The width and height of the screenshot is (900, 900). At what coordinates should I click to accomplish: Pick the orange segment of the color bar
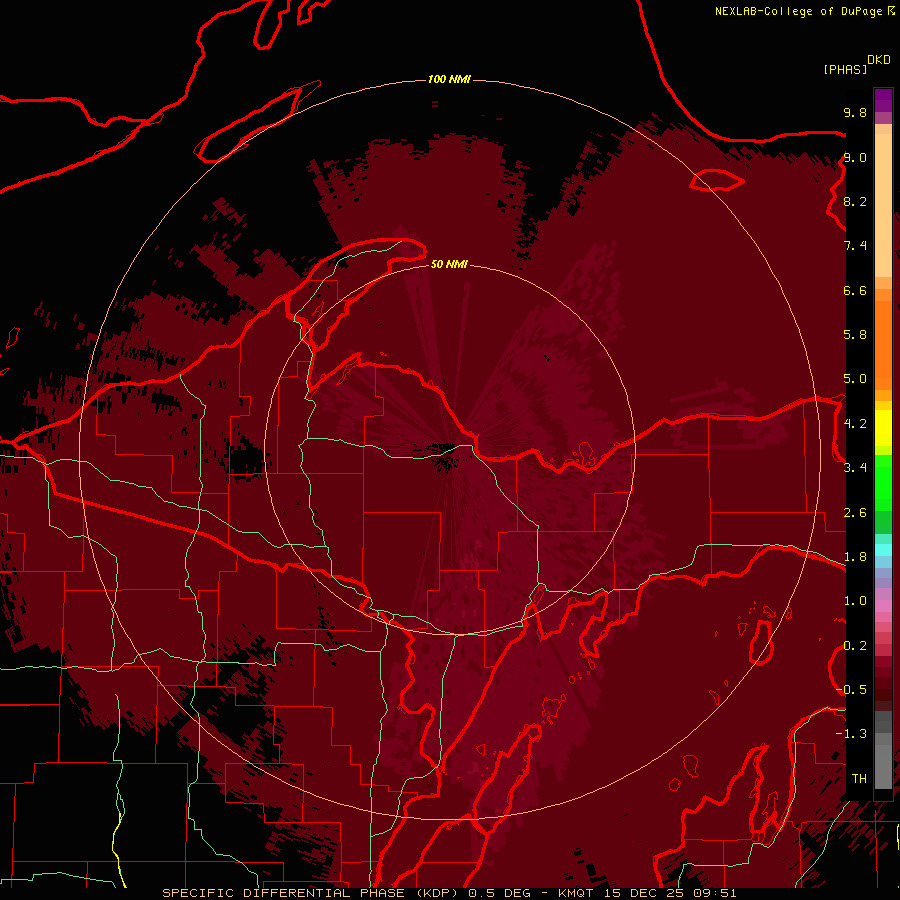pos(883,345)
